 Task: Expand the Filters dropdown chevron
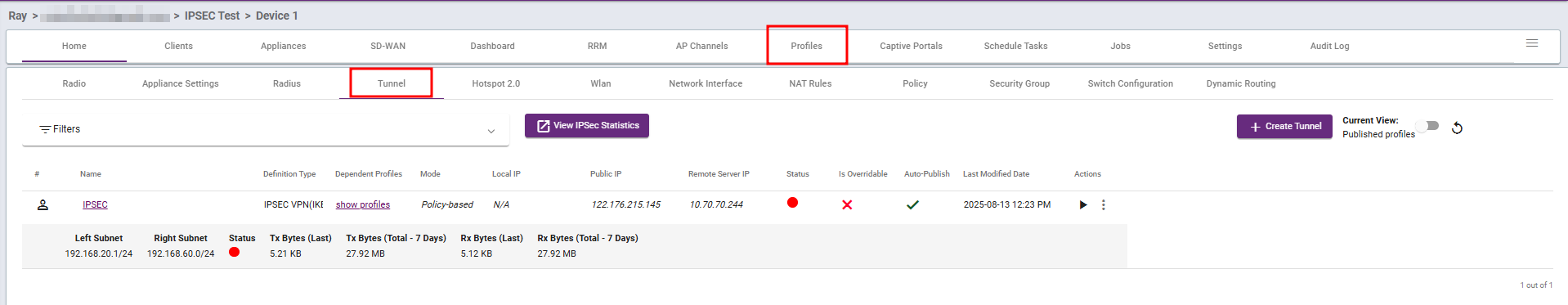click(491, 131)
